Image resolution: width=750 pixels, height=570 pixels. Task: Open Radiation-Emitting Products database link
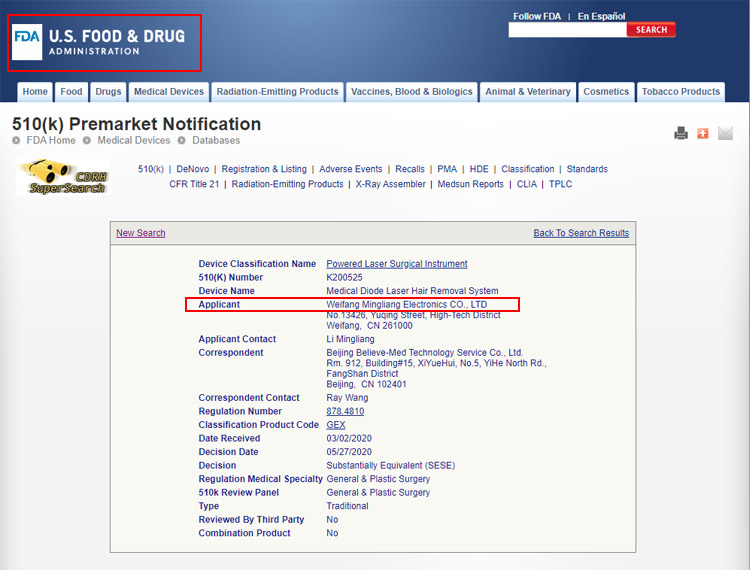click(287, 184)
